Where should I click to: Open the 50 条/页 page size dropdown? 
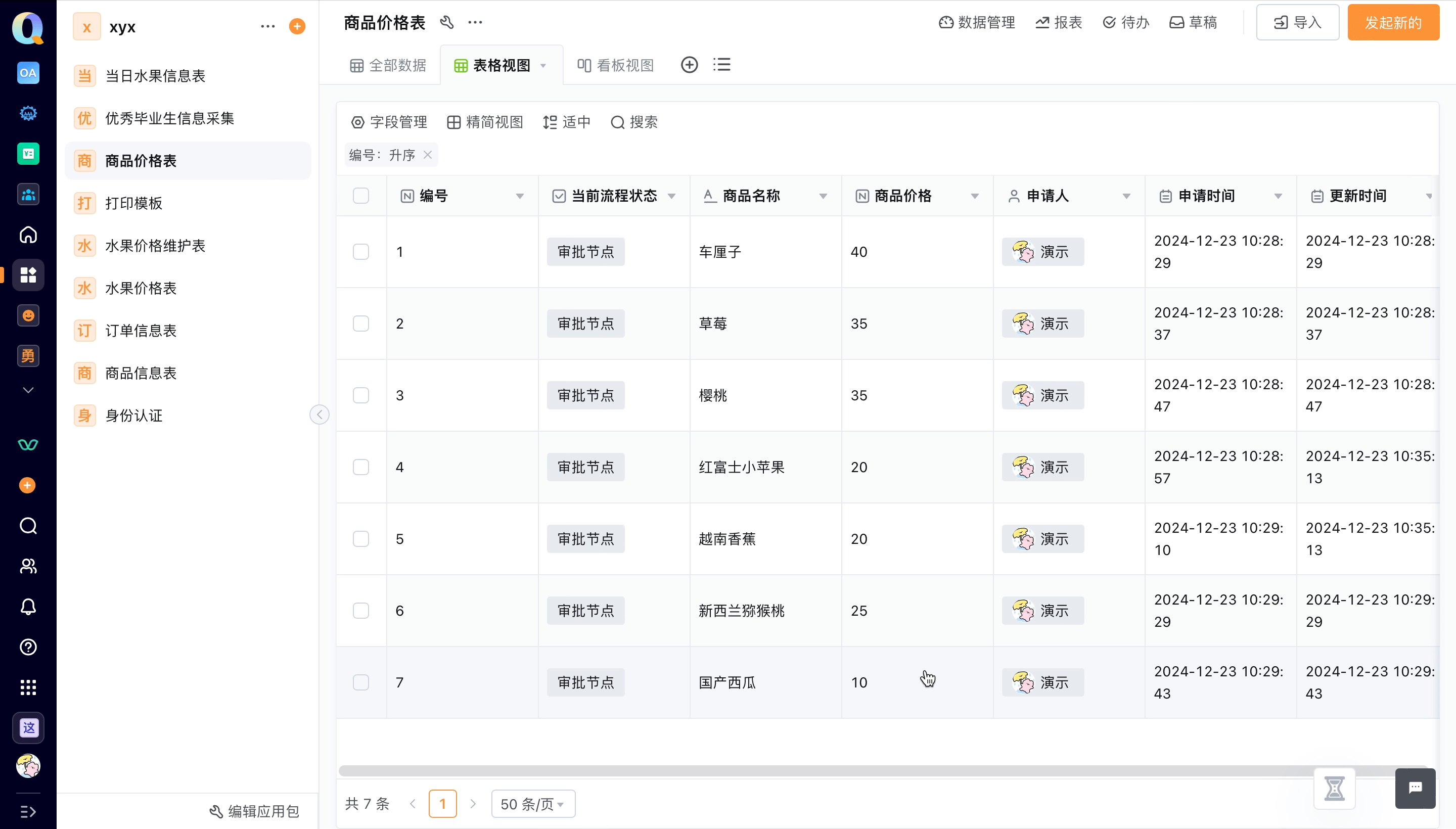pyautogui.click(x=533, y=804)
